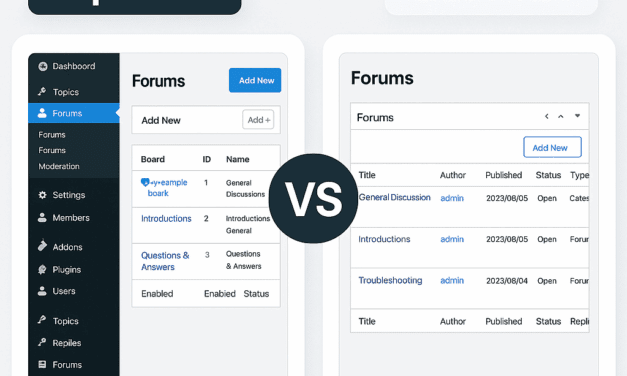Open Repiles in the sidebar
627x376 pixels.
(66, 343)
